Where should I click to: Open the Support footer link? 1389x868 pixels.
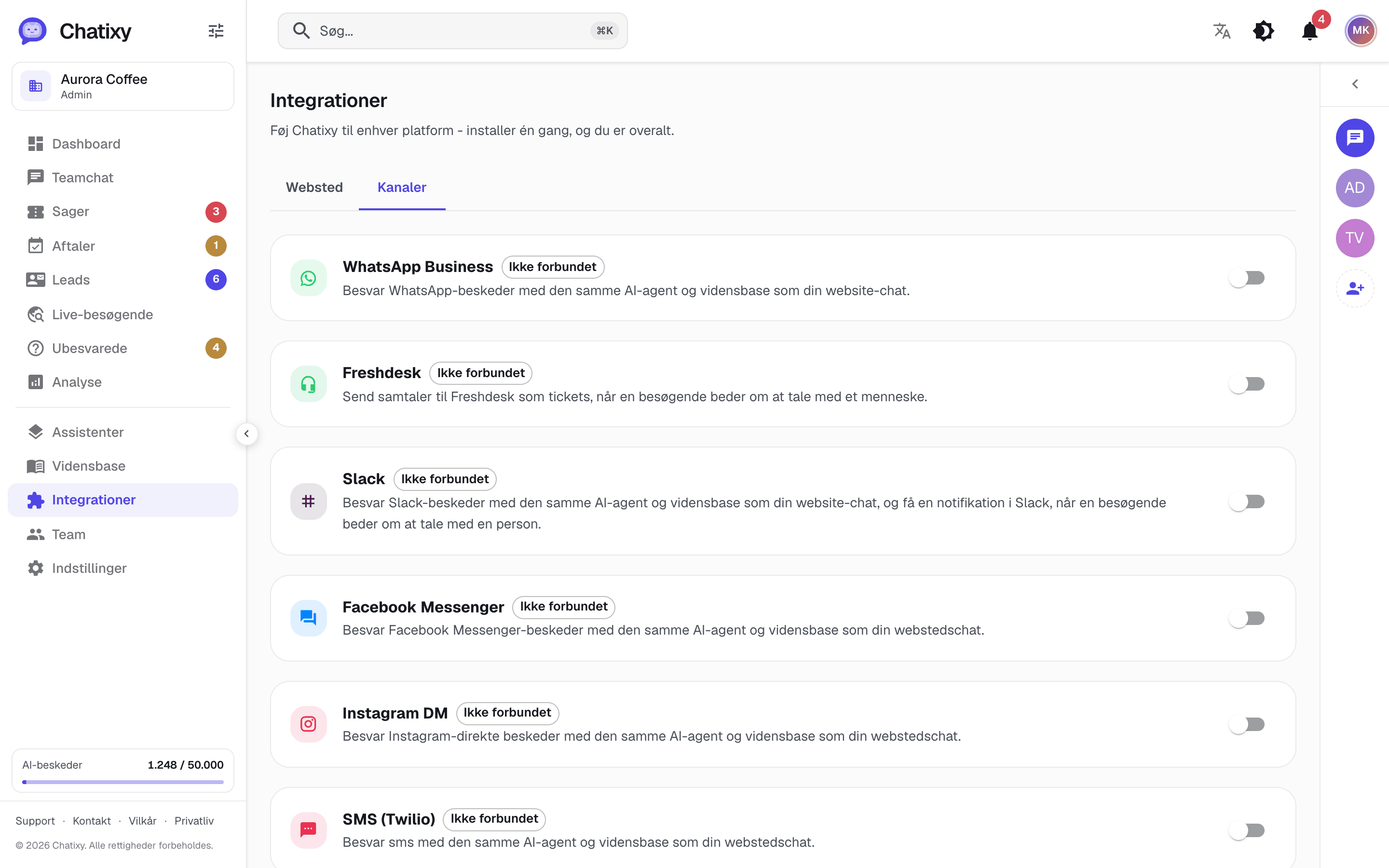(35, 821)
